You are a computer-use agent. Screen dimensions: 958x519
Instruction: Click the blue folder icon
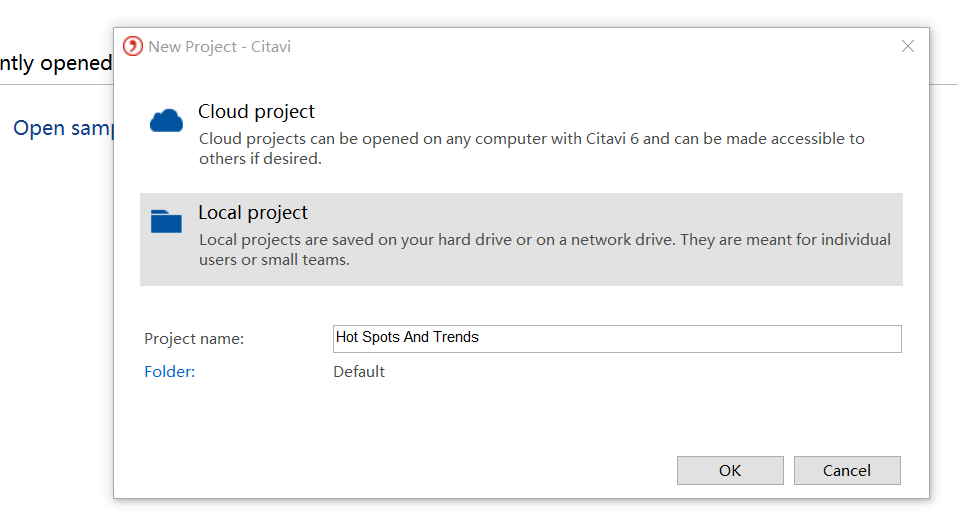click(166, 221)
